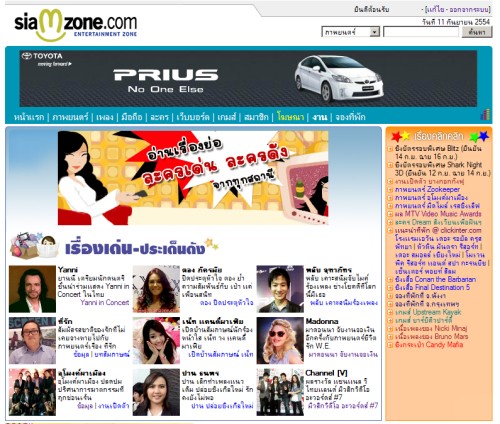Click the plus icon beside clickinter.com row
This screenshot has height=424, width=500.
pyautogui.click(x=390, y=231)
